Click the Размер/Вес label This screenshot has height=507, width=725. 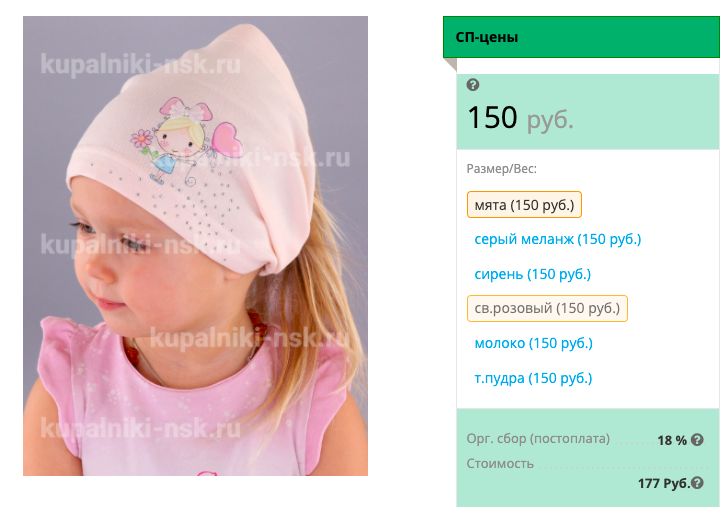(x=502, y=169)
